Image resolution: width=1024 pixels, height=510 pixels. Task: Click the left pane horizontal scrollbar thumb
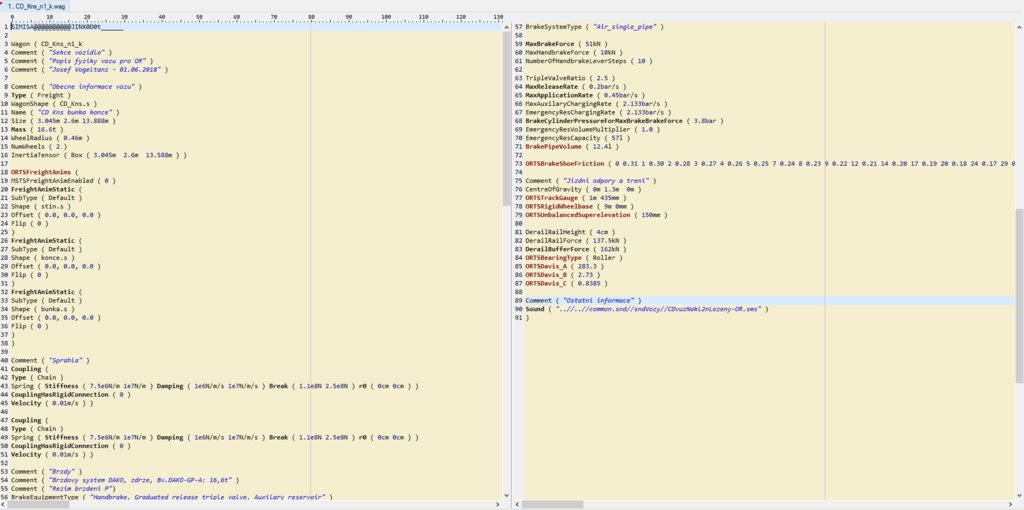tap(40, 505)
